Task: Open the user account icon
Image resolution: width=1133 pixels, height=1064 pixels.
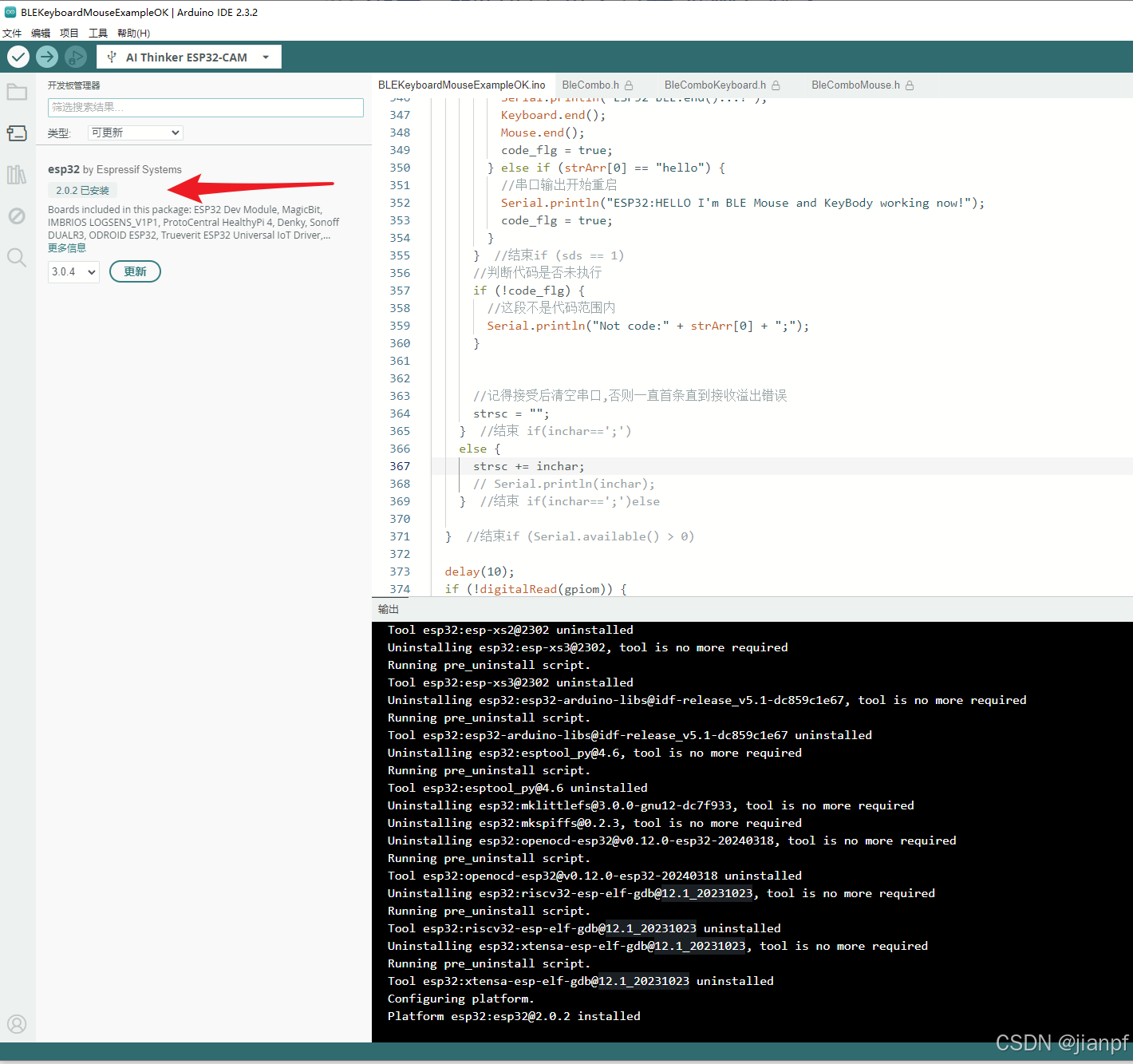Action: click(17, 1024)
